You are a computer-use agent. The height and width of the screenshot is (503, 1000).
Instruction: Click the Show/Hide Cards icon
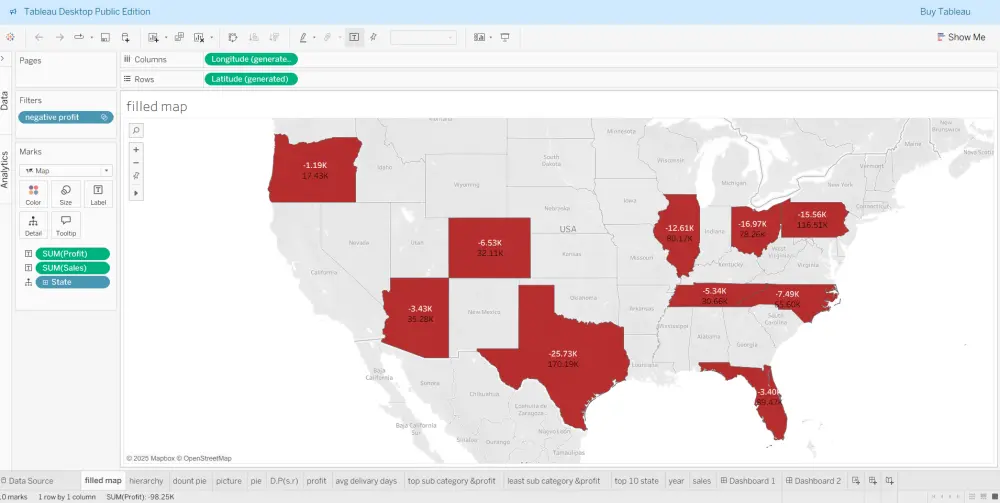[480, 38]
